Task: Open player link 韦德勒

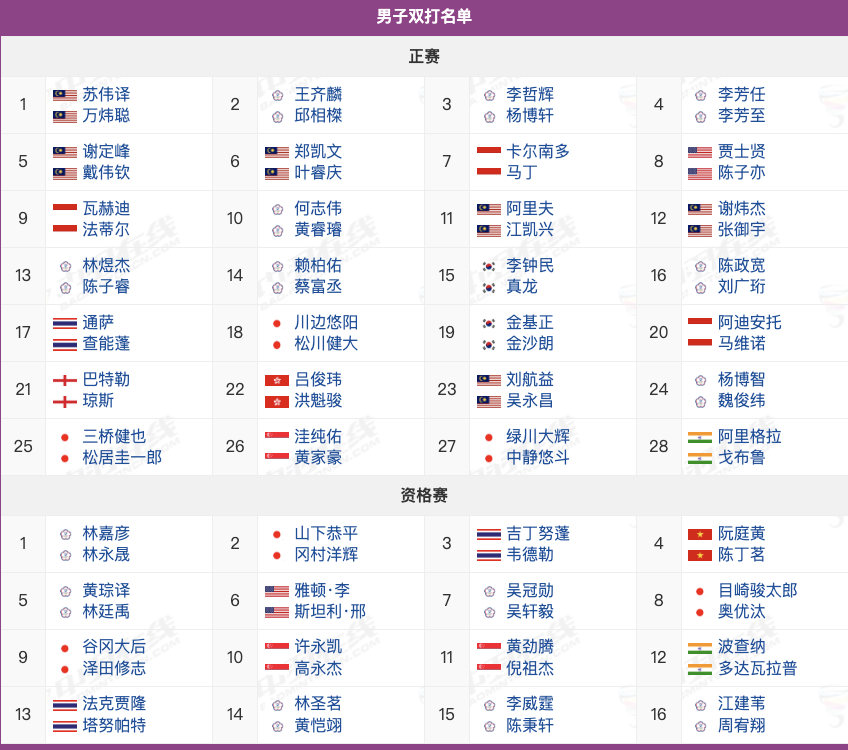Action: [x=529, y=555]
